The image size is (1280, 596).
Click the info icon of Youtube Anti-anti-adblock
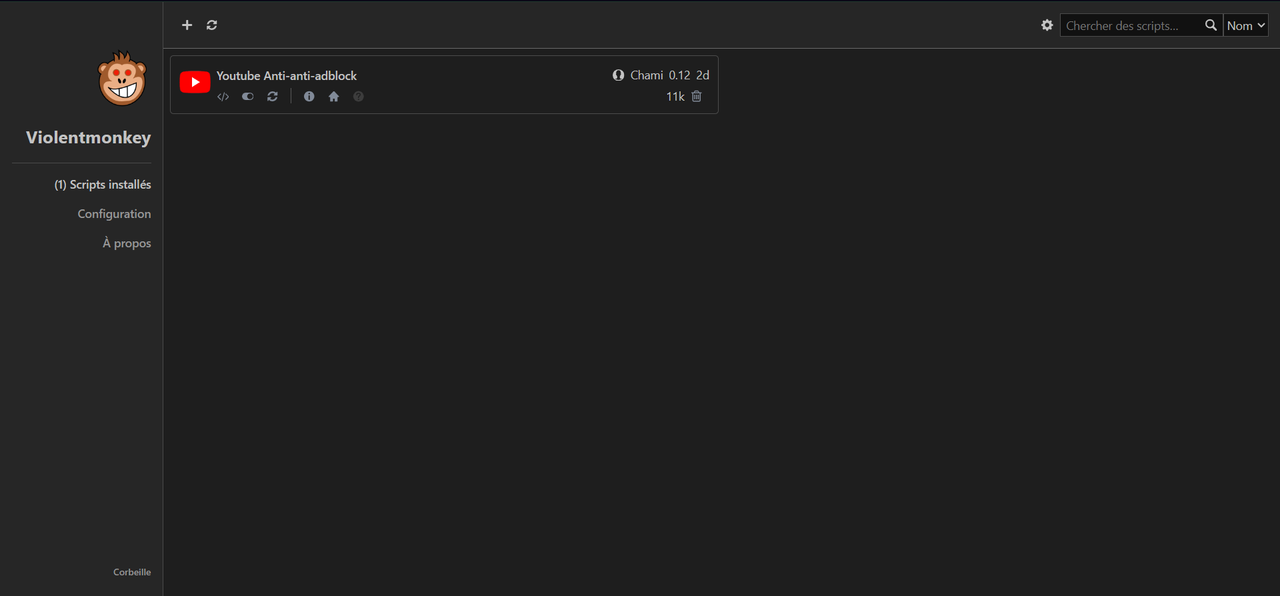click(309, 97)
